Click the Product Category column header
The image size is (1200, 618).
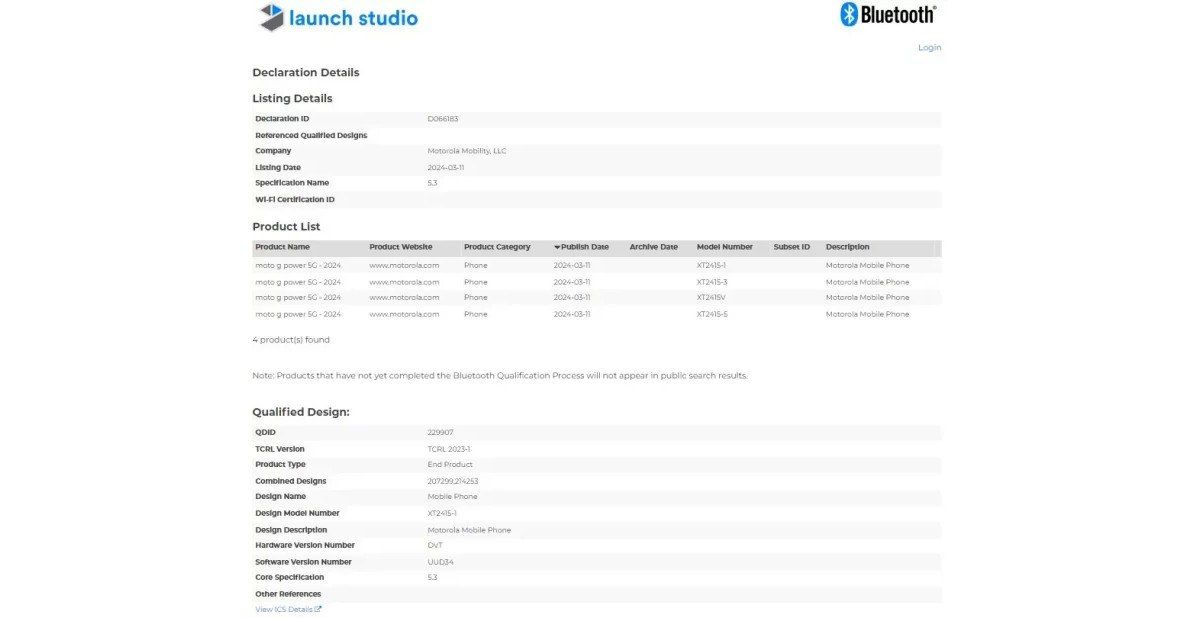(497, 247)
